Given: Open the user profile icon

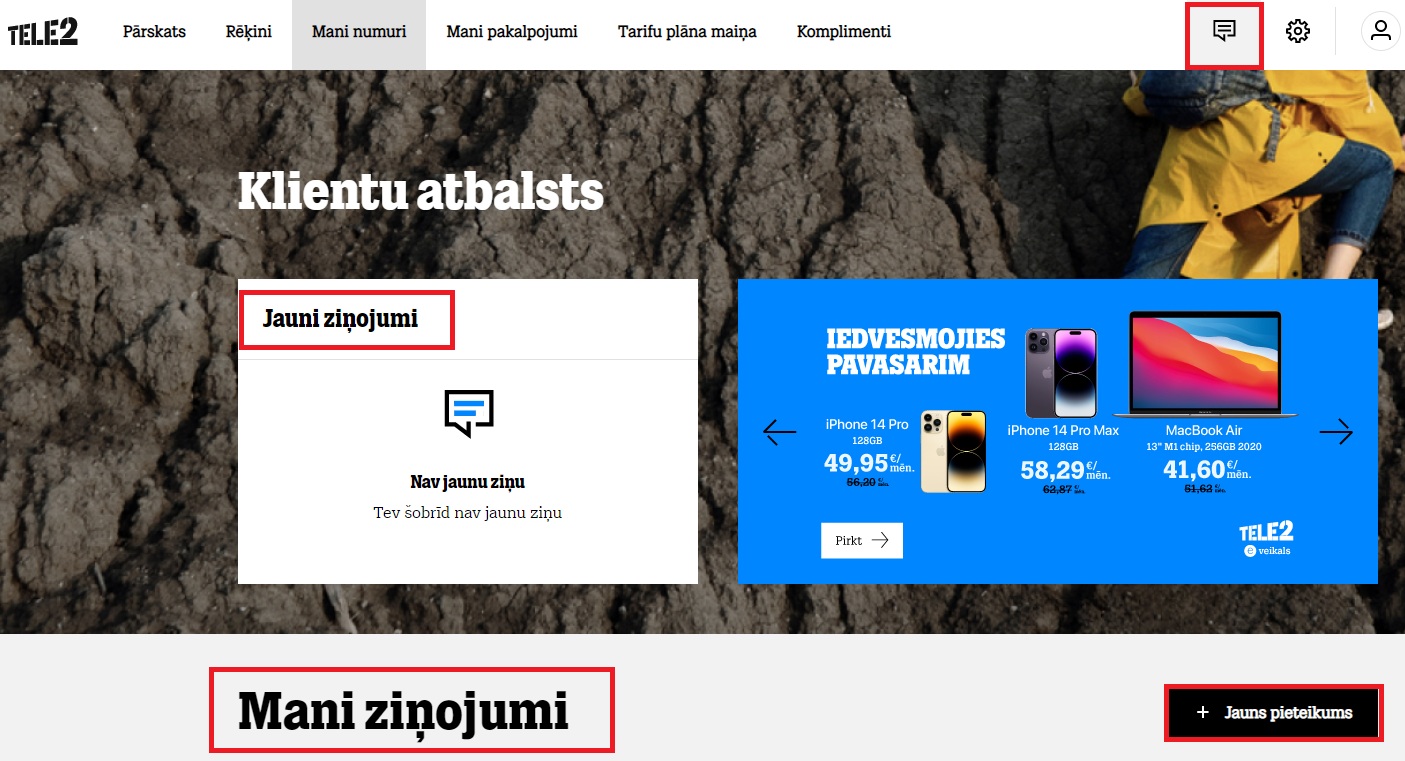Looking at the screenshot, I should [1381, 31].
